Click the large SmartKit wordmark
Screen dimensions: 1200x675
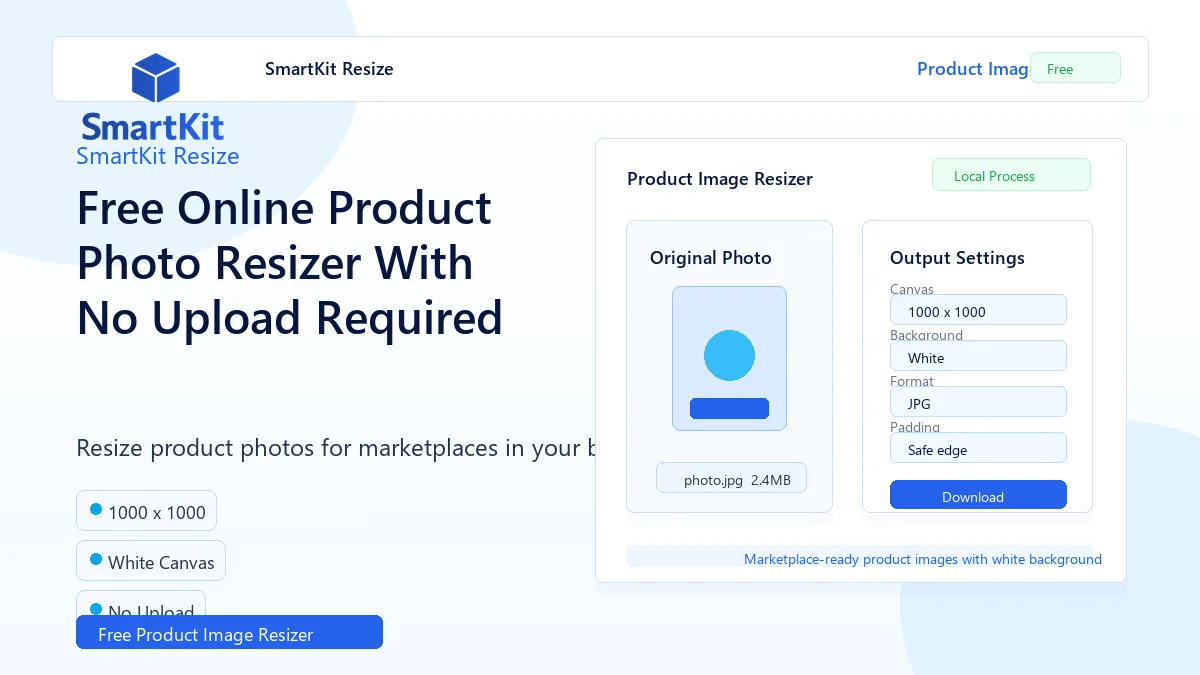click(x=153, y=127)
